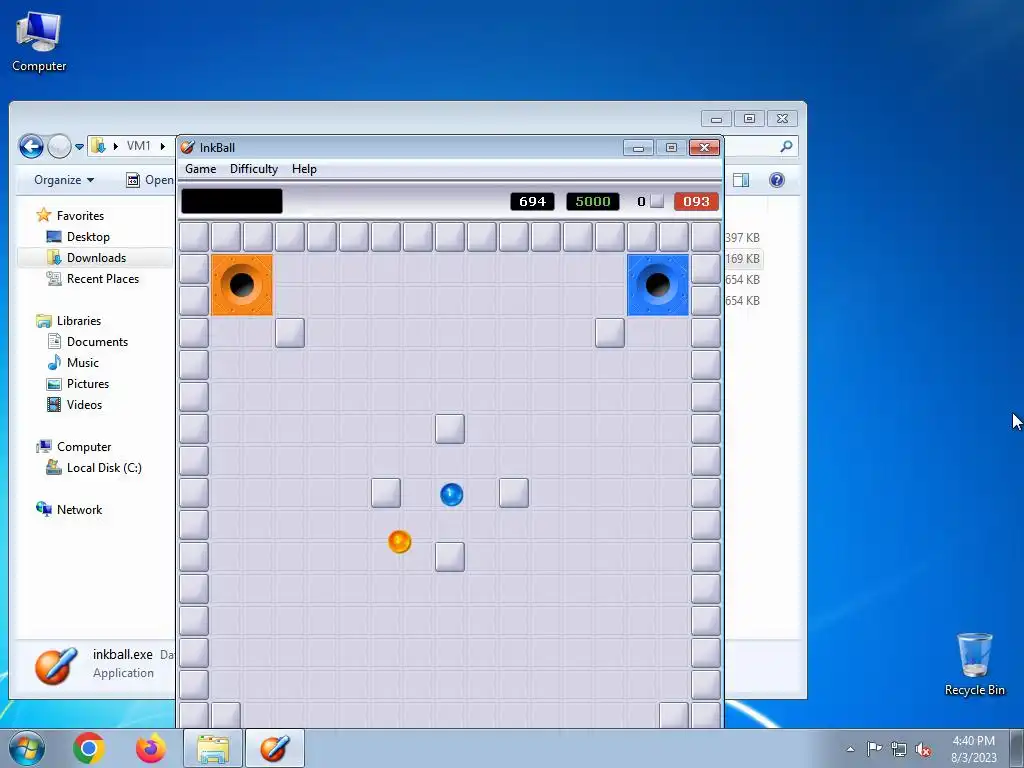Click the taskbar clock showing 4:40 PM
The height and width of the screenshot is (768, 1024).
point(973,749)
